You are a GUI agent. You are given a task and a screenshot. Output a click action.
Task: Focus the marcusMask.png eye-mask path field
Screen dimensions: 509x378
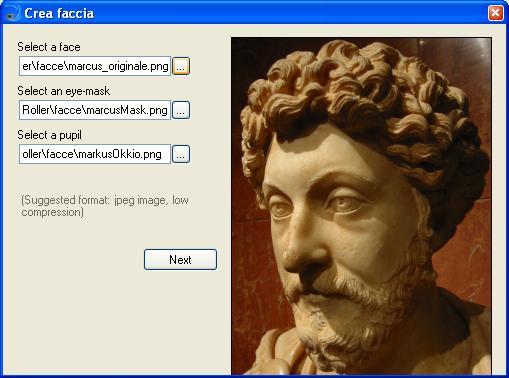click(95, 110)
